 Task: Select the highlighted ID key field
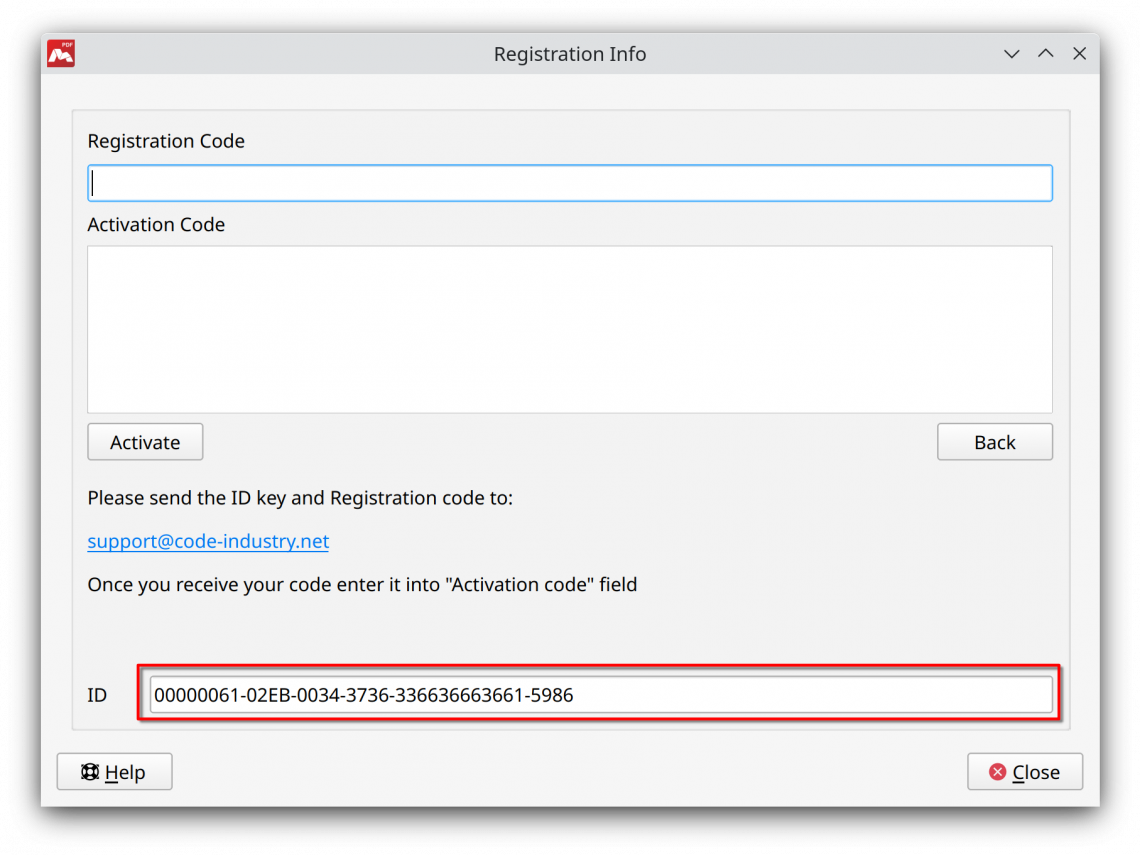600,694
